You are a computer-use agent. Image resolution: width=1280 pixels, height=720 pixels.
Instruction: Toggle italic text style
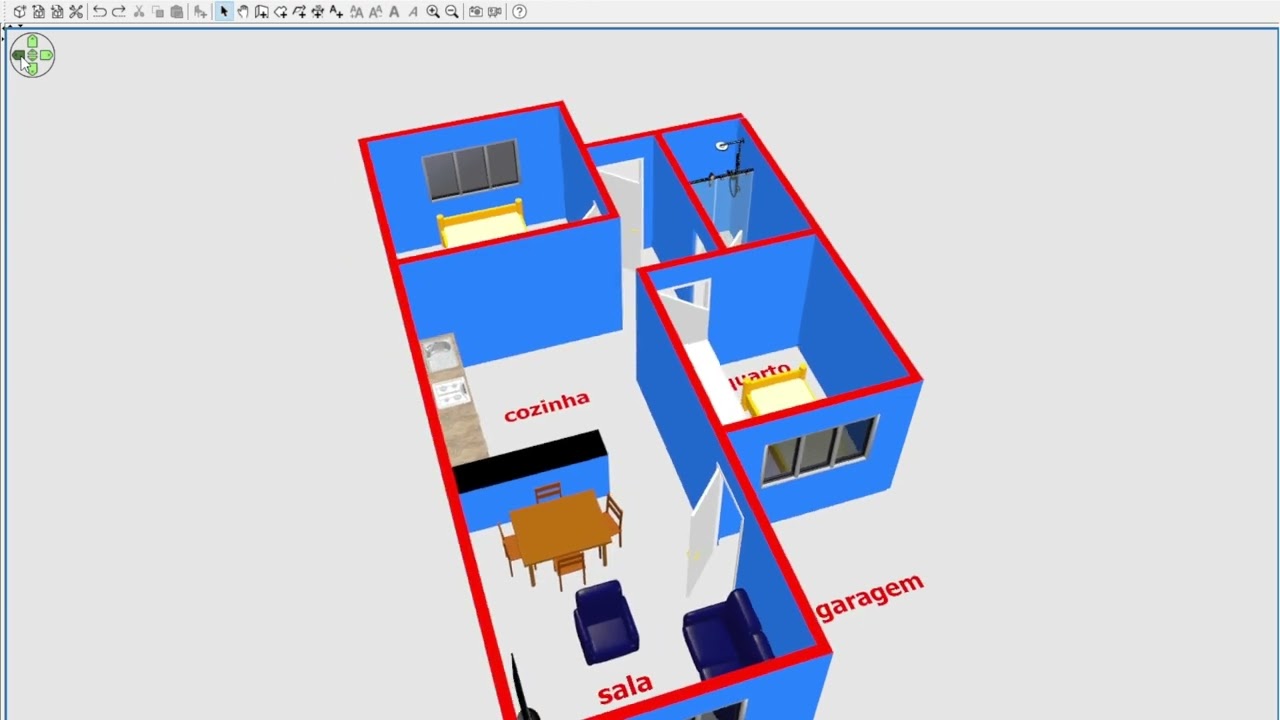[413, 12]
